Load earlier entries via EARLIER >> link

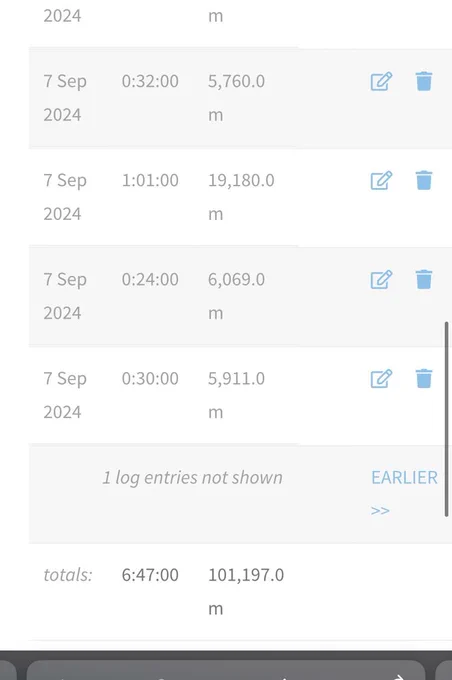[404, 494]
